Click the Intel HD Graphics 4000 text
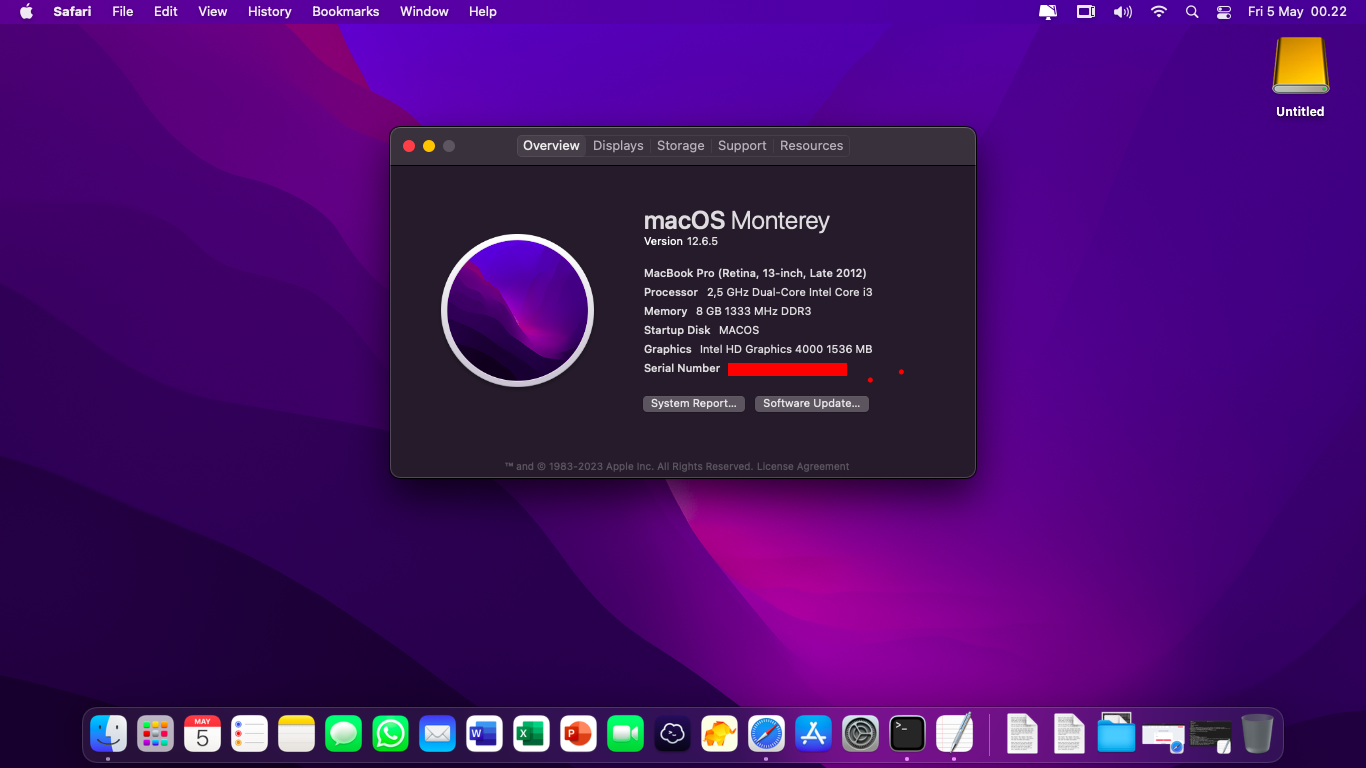 coord(786,349)
